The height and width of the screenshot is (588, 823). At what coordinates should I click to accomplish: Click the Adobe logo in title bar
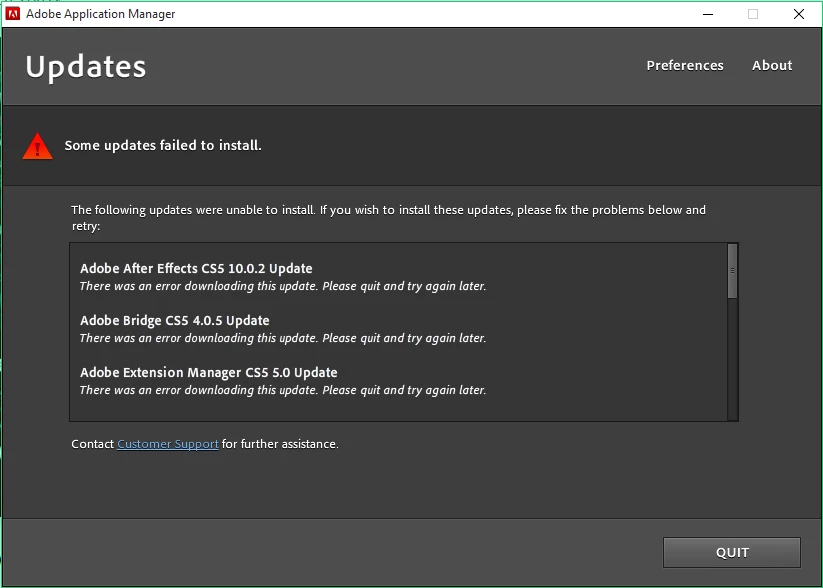pyautogui.click(x=13, y=14)
